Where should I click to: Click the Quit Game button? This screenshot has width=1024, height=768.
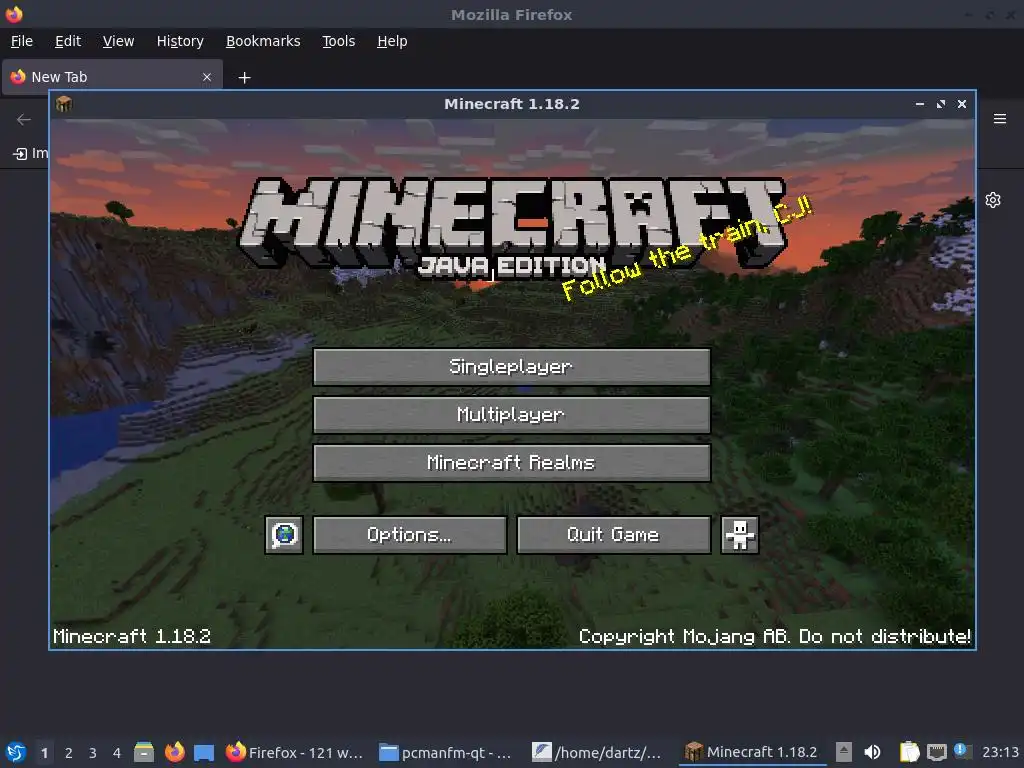coord(613,535)
